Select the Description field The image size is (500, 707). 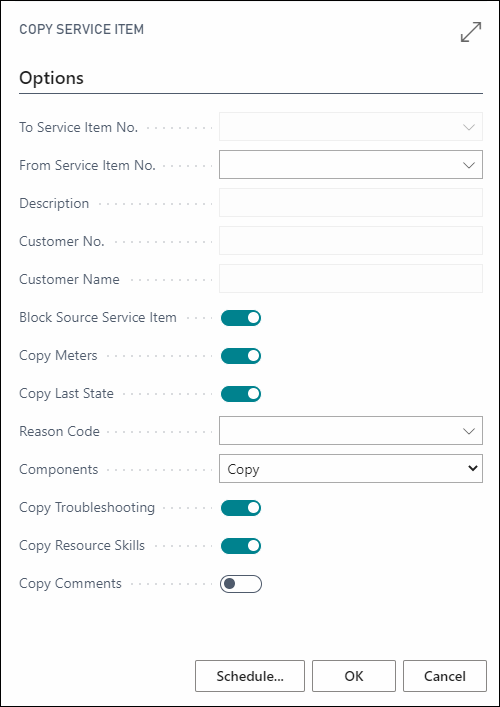pyautogui.click(x=351, y=202)
